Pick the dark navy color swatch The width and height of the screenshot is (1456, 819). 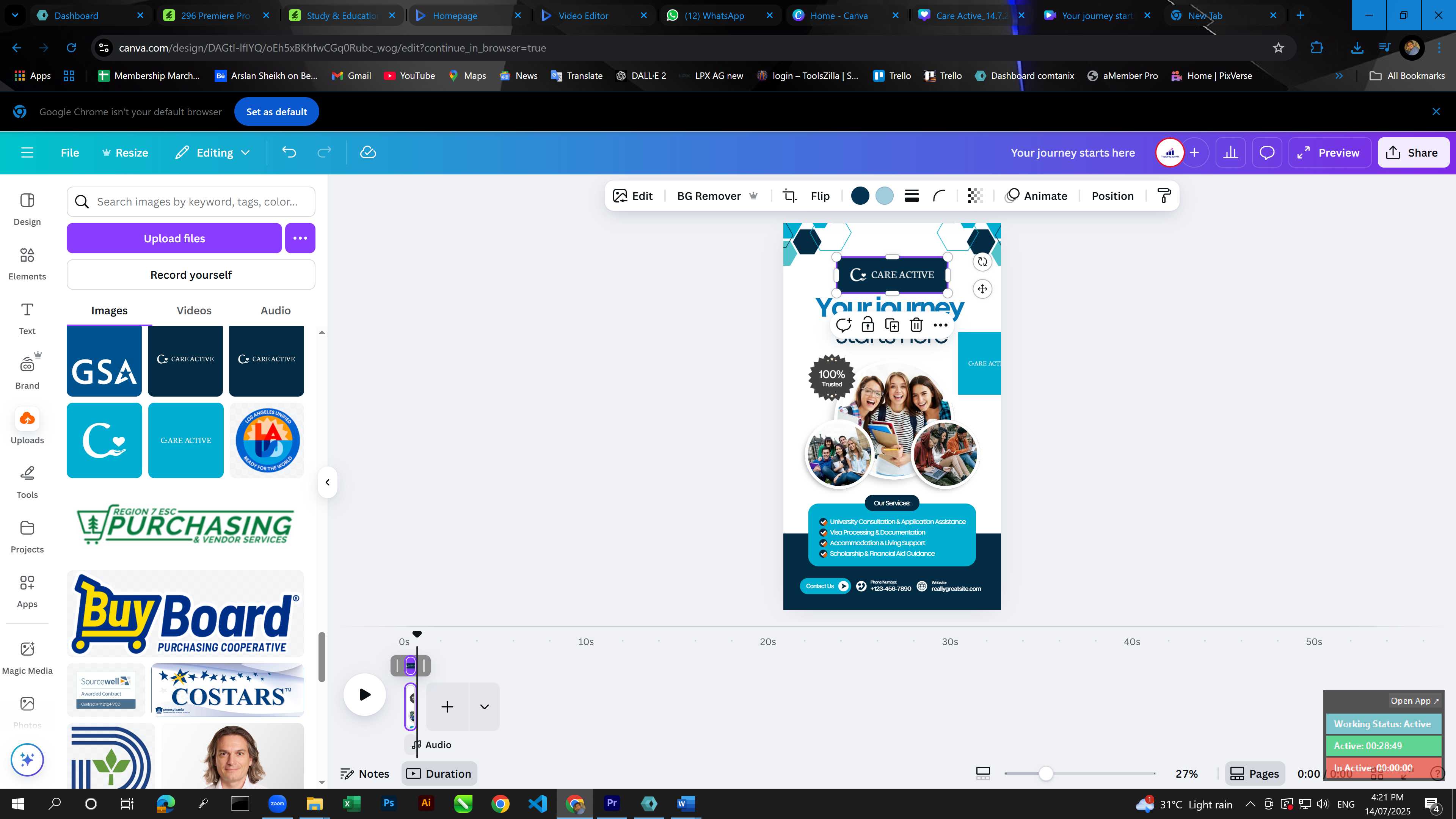(x=860, y=196)
